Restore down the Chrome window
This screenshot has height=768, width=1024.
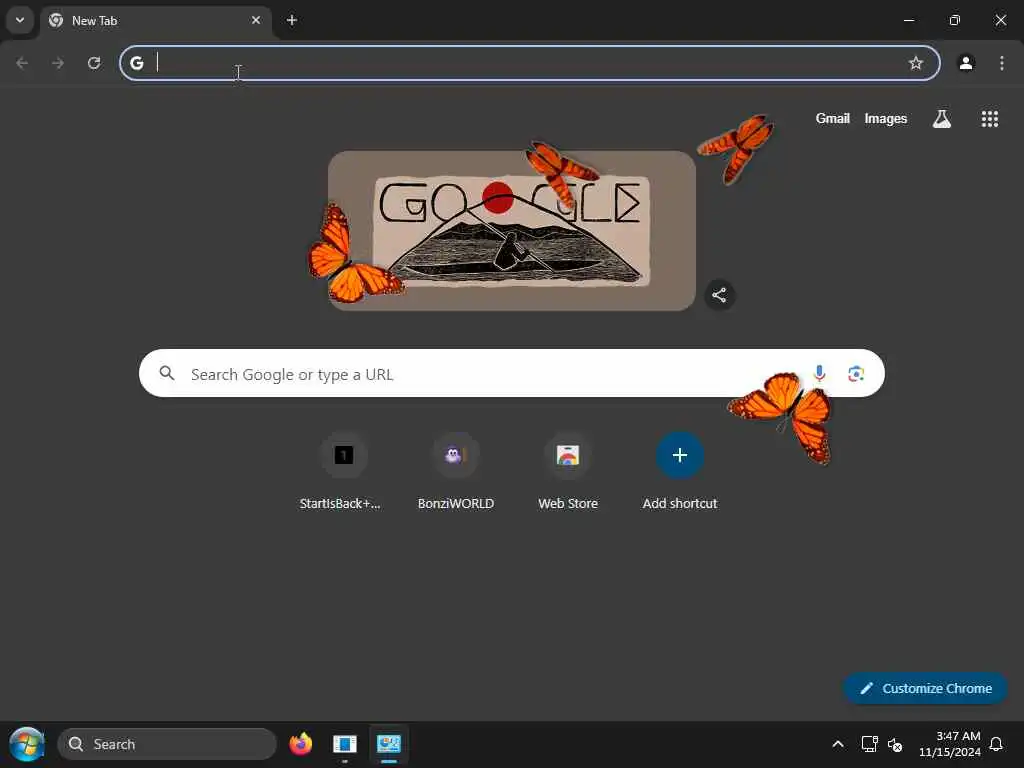click(954, 20)
